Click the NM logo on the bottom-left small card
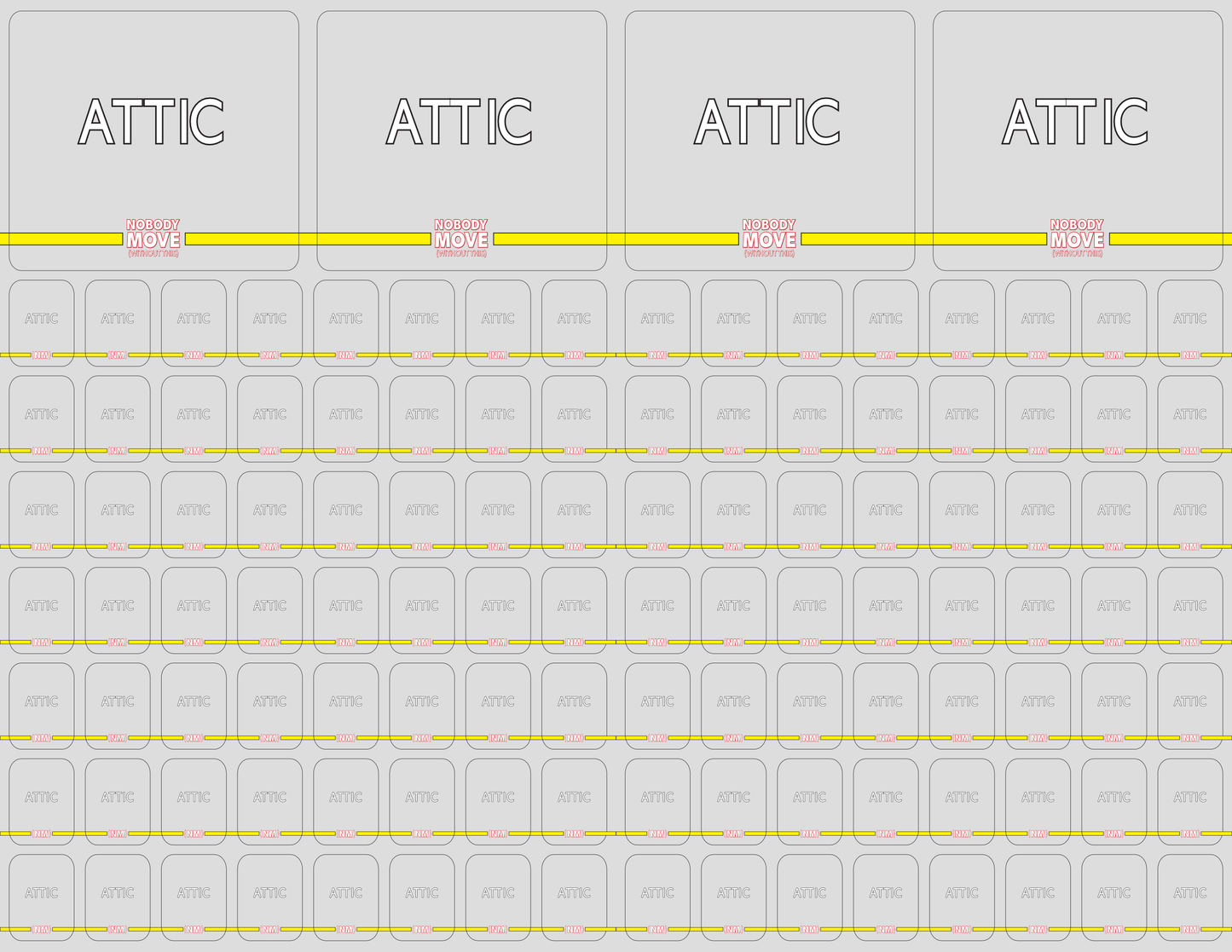The image size is (1232, 952). coord(42,930)
